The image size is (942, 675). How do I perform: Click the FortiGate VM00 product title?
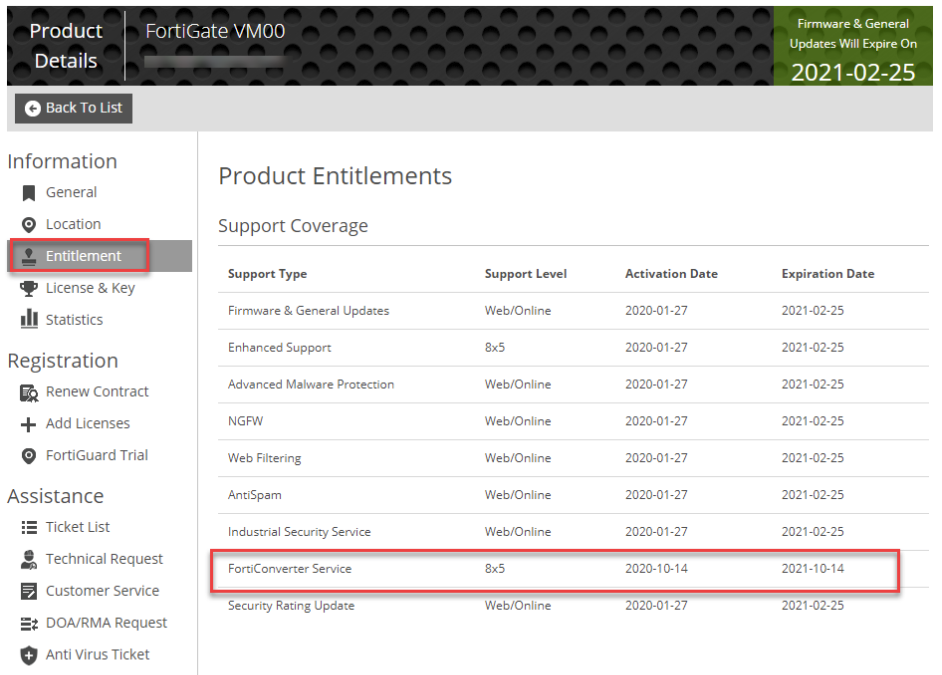tap(215, 31)
